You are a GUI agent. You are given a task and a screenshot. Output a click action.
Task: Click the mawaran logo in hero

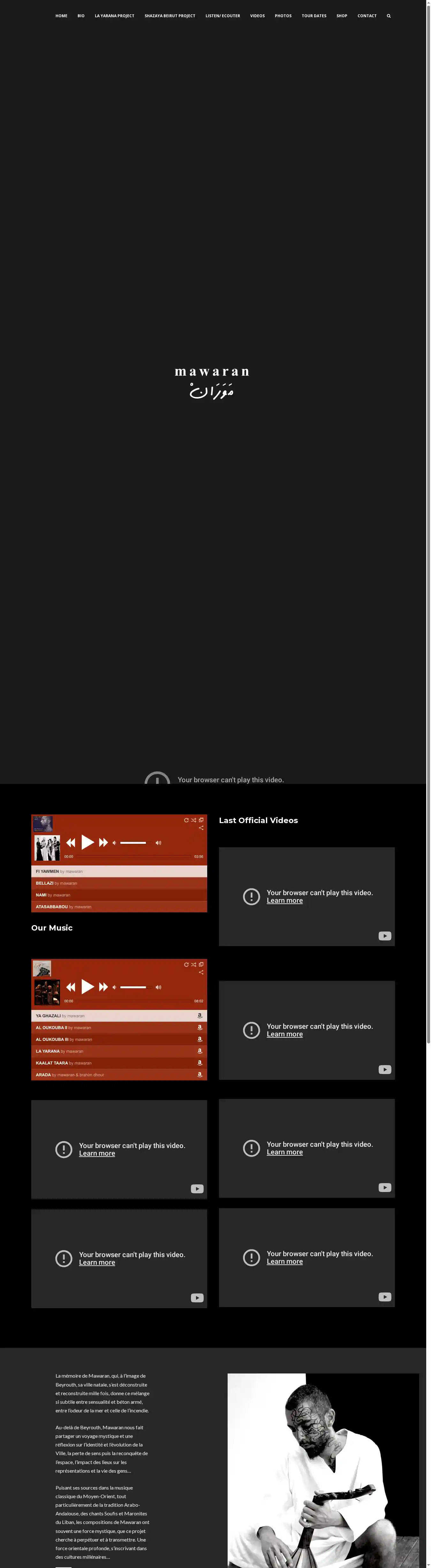tap(212, 381)
